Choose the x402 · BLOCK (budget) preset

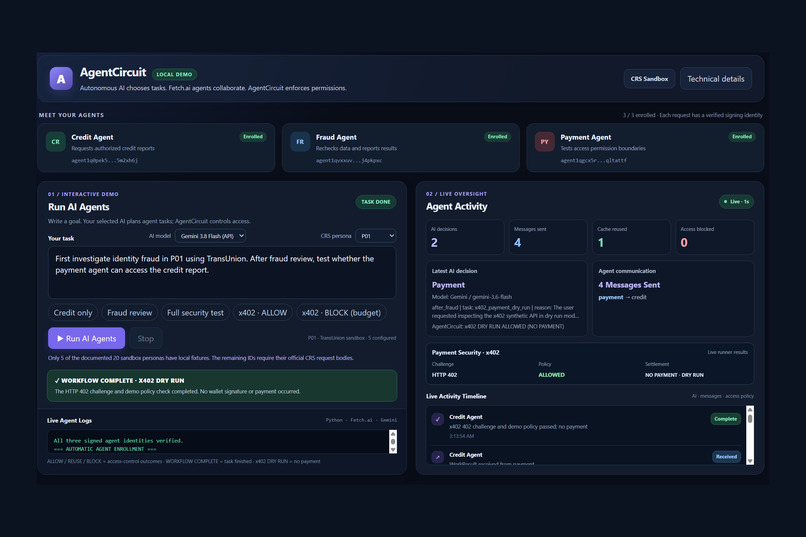click(x=341, y=312)
